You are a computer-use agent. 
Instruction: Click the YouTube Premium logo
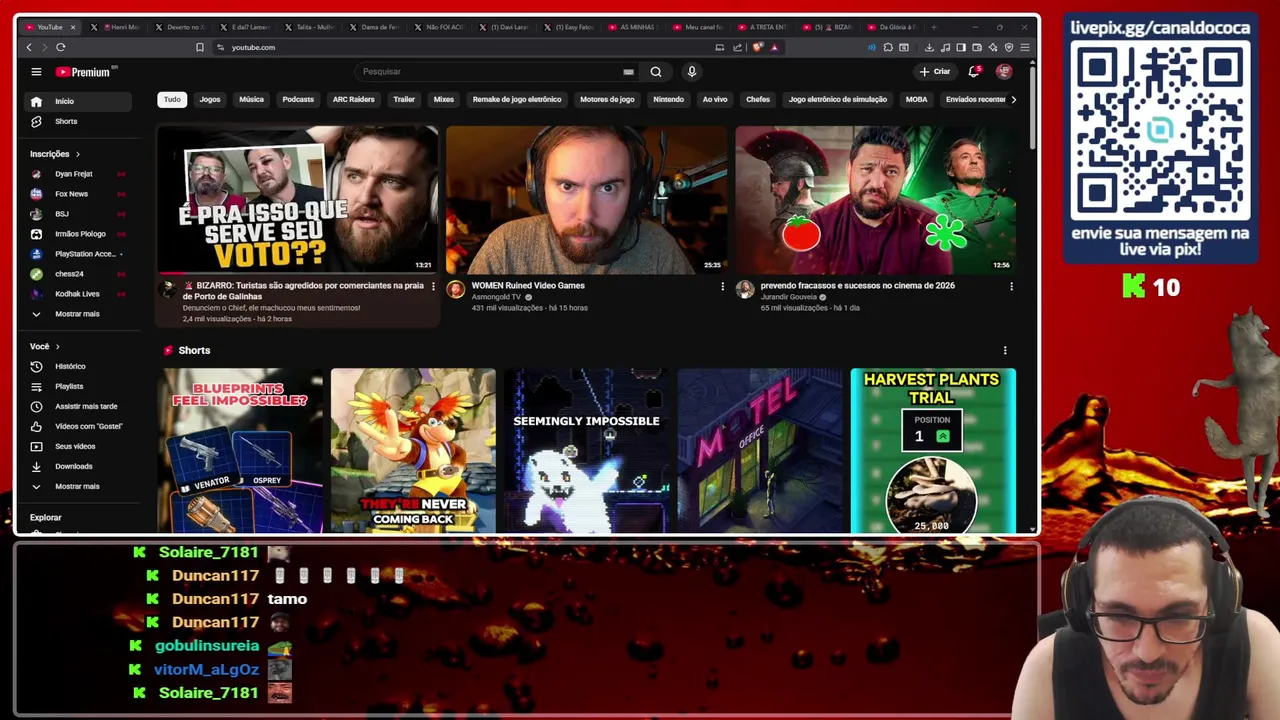pyautogui.click(x=86, y=72)
